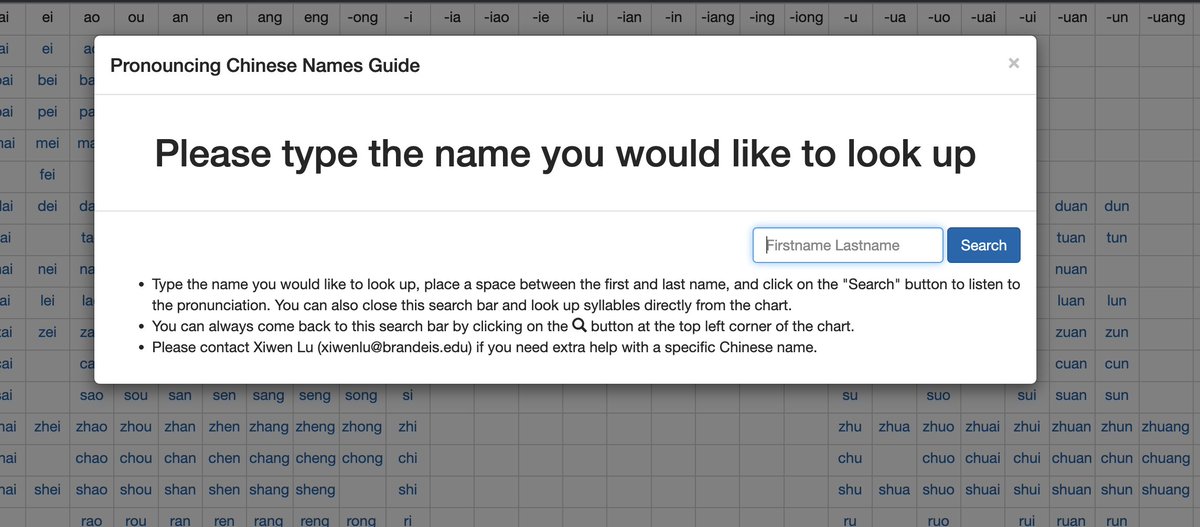Select the 'song' syllable cell

(361, 396)
